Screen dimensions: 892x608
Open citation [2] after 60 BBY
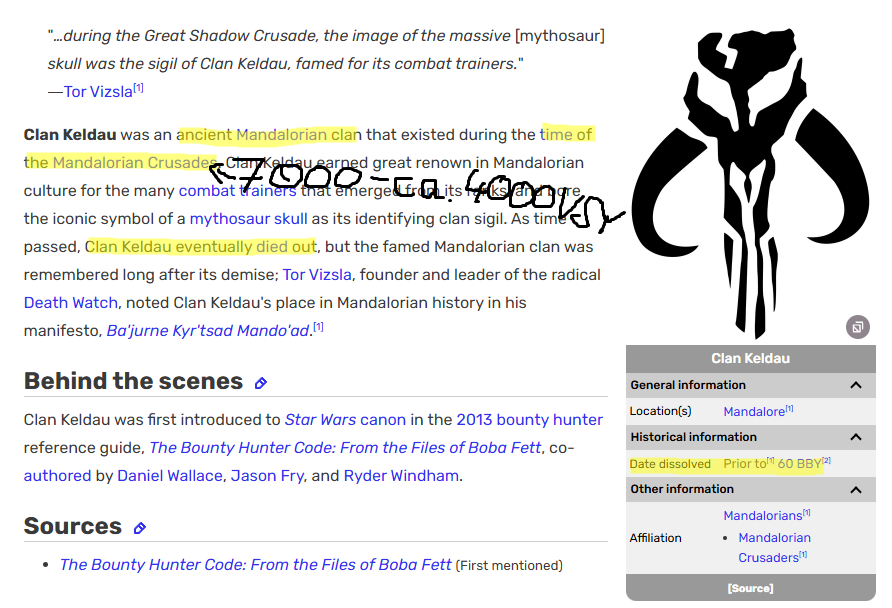pos(827,461)
